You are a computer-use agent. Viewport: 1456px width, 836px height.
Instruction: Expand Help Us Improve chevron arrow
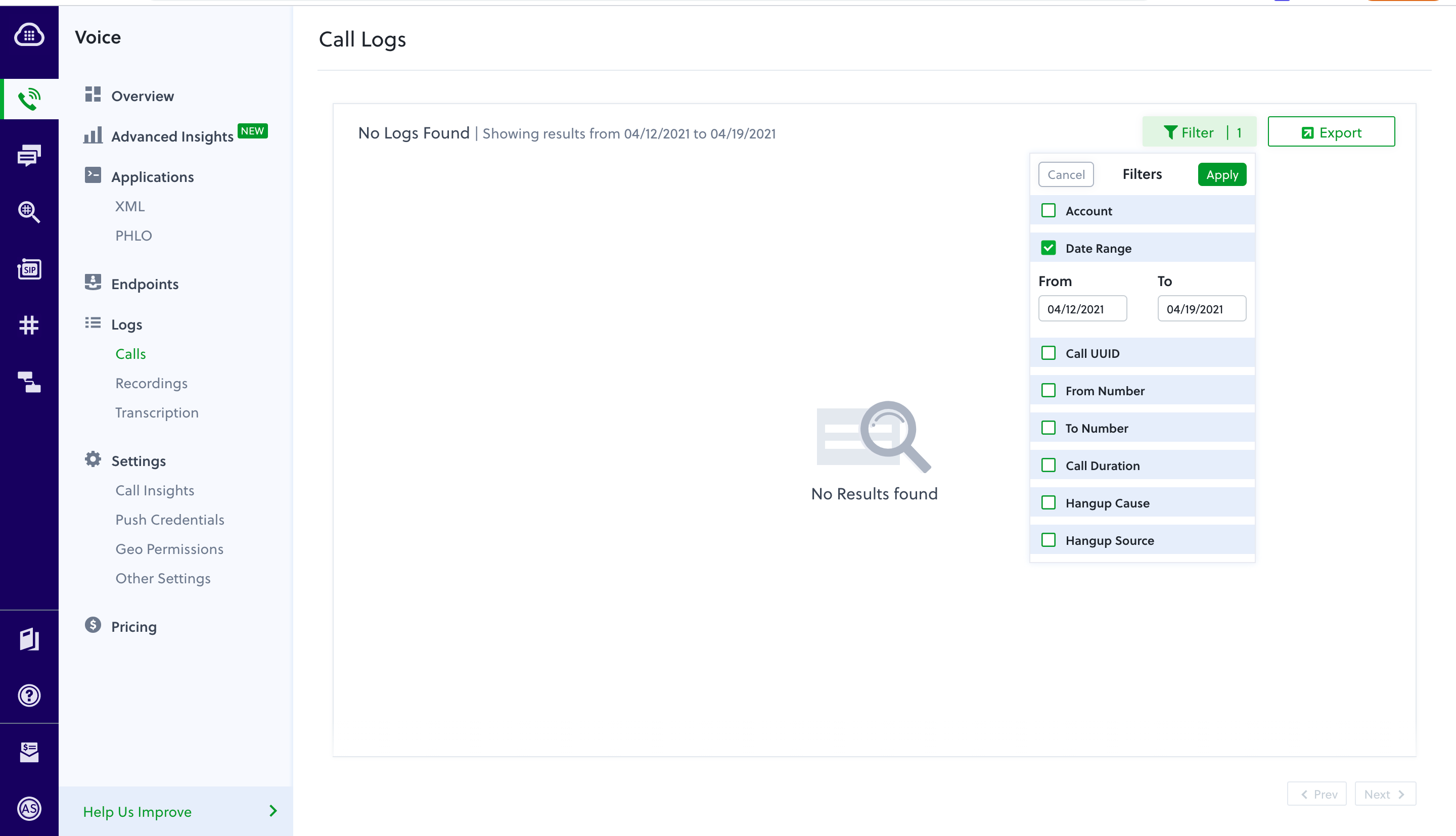coord(274,811)
